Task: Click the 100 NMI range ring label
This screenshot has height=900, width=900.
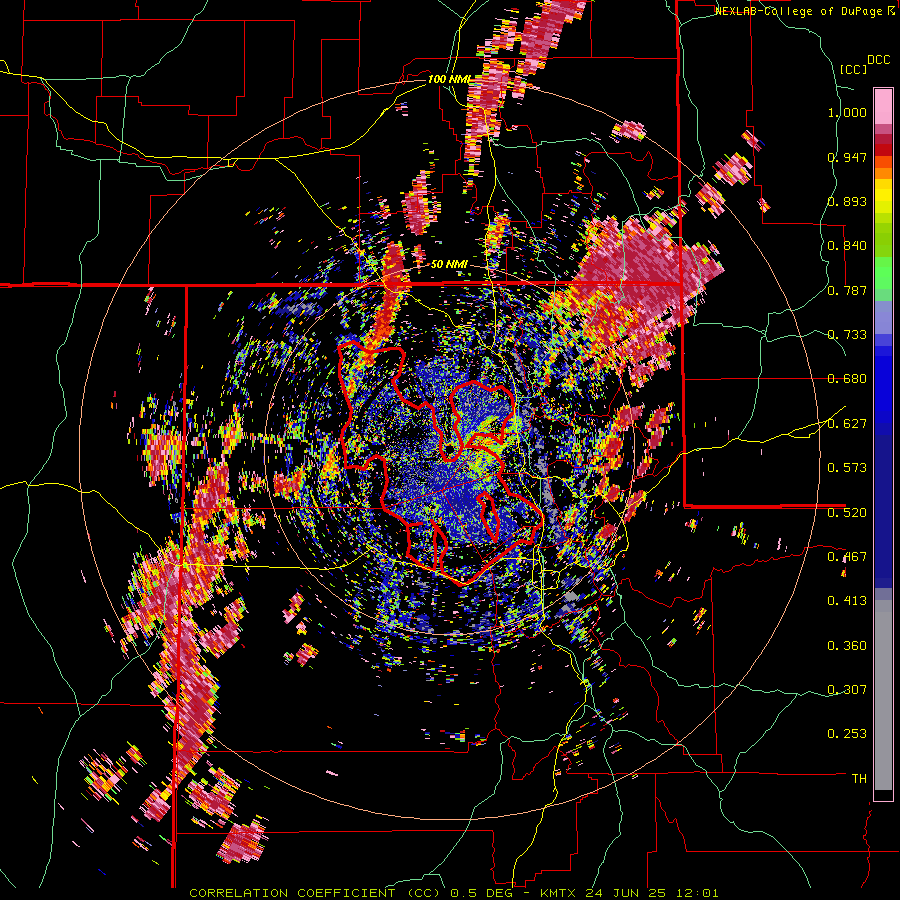Action: pyautogui.click(x=448, y=79)
